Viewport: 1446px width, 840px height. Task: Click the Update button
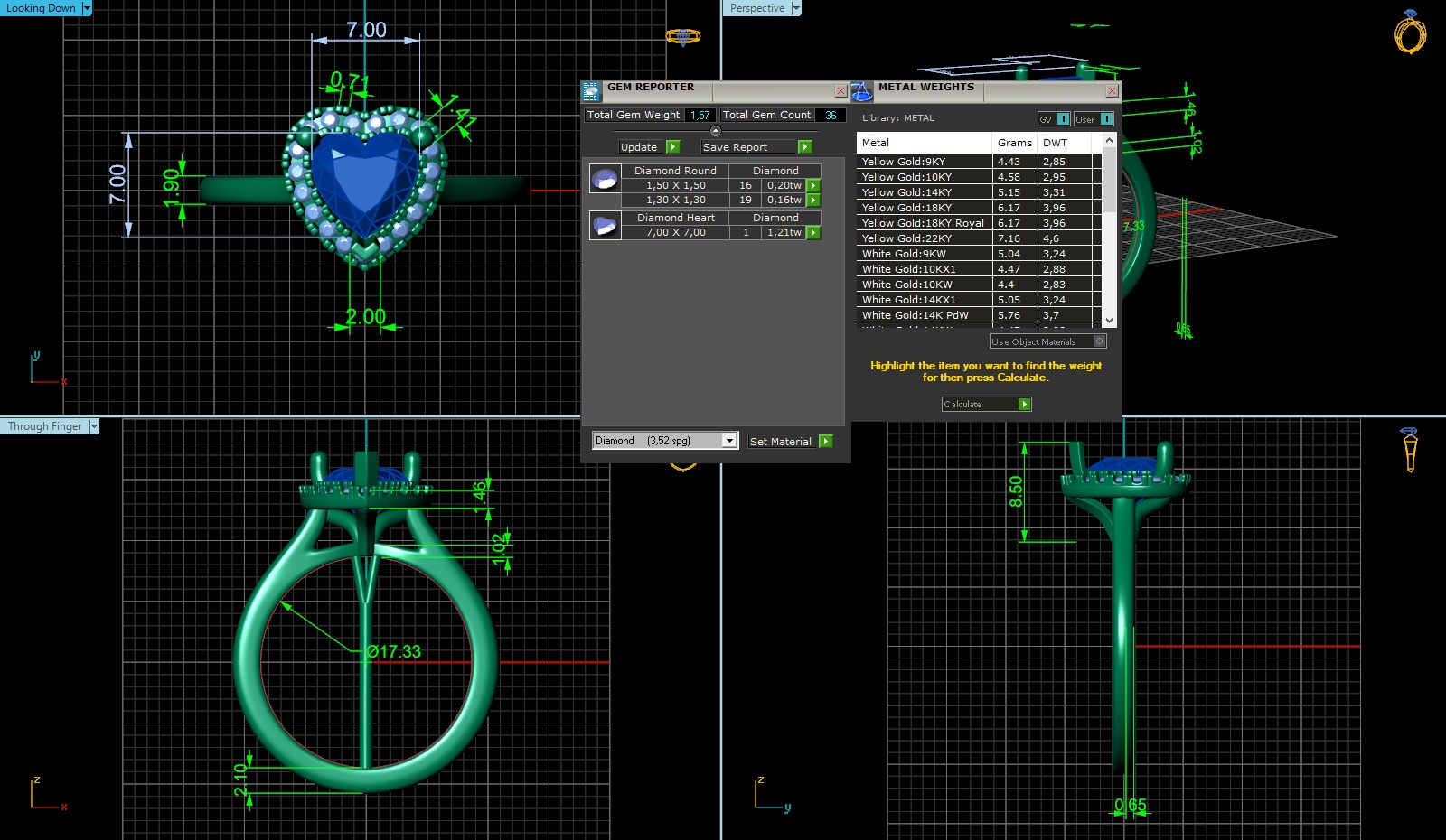pyautogui.click(x=649, y=147)
